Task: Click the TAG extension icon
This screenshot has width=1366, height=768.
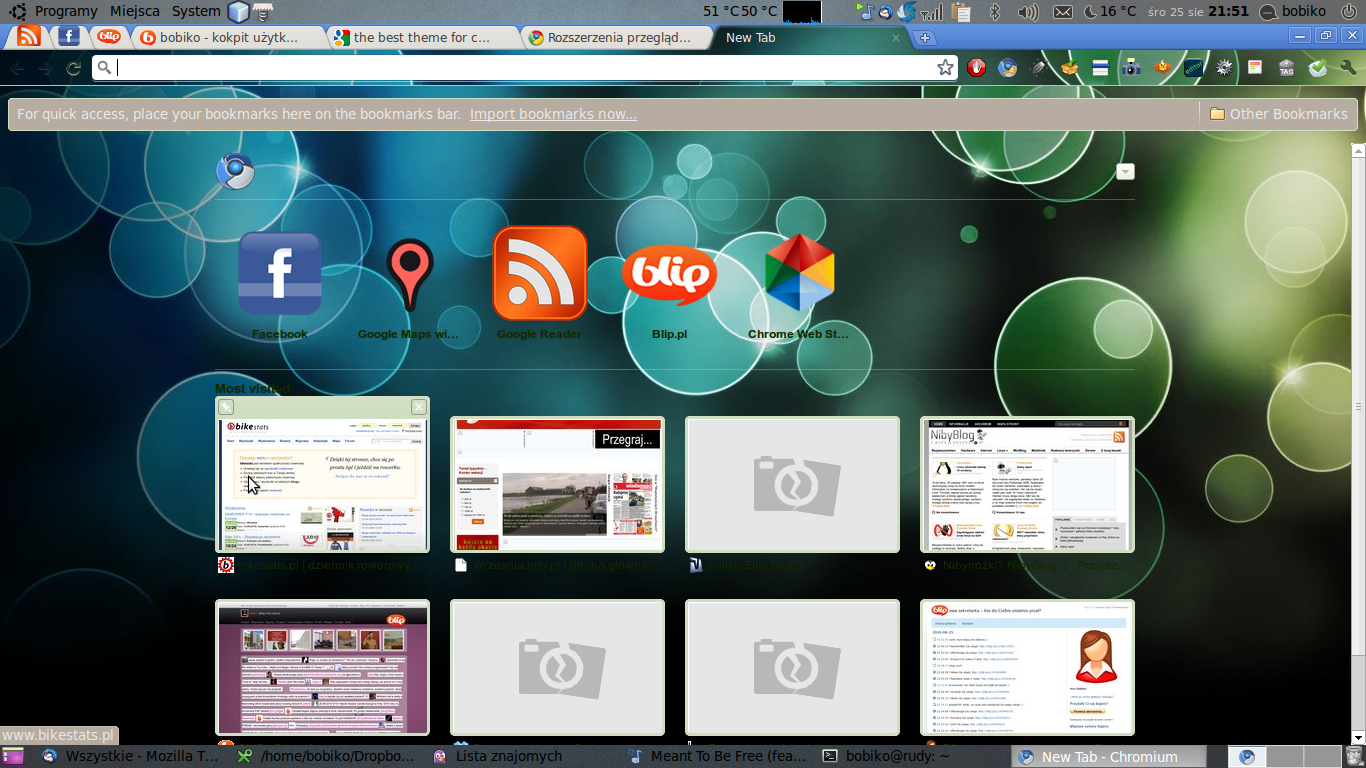Action: [1286, 68]
